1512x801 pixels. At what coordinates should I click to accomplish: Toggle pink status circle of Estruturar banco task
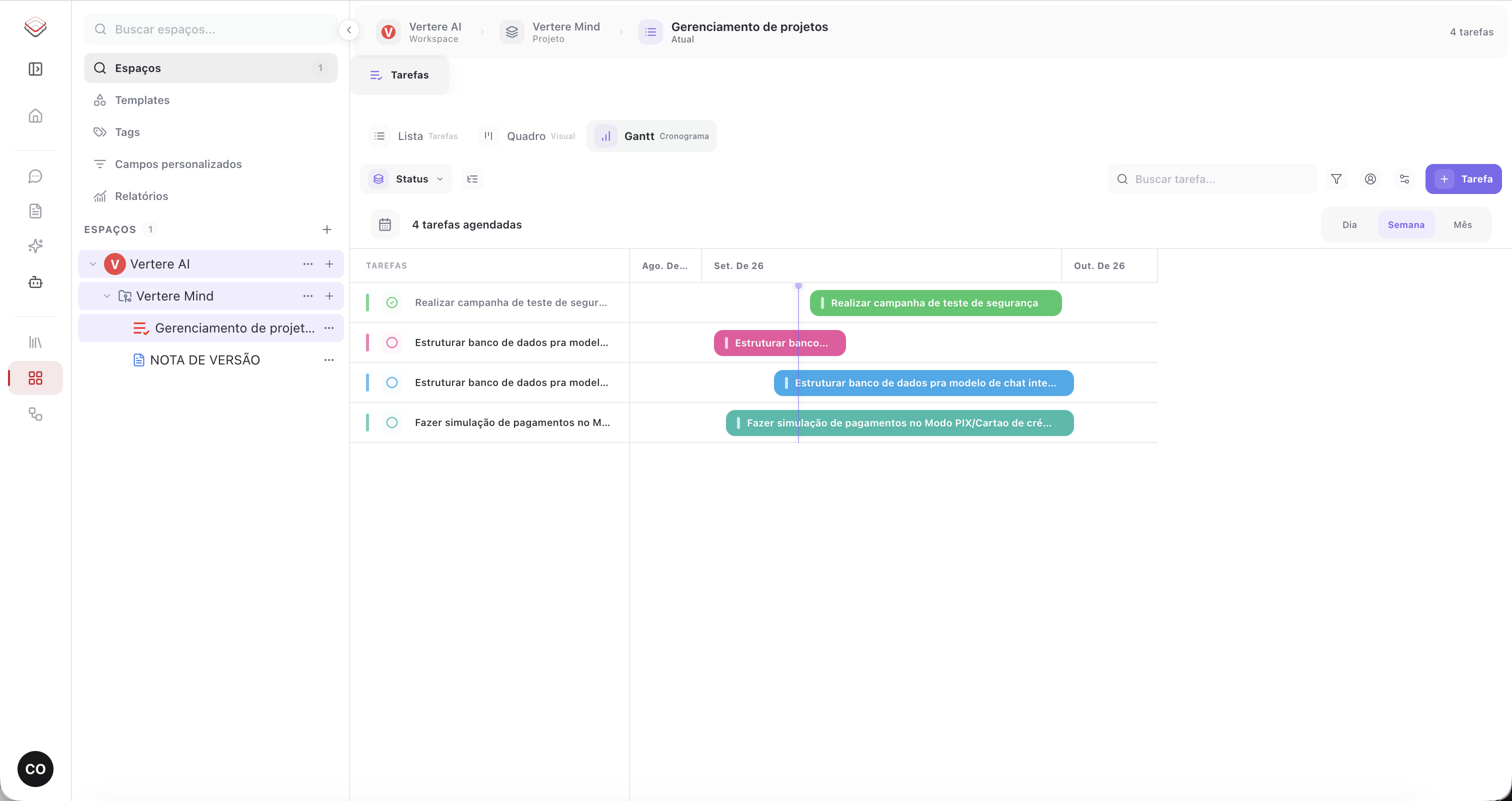(392, 342)
